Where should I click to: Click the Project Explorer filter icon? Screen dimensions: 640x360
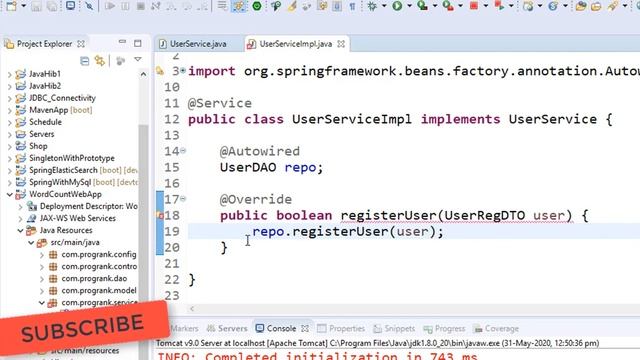click(120, 61)
